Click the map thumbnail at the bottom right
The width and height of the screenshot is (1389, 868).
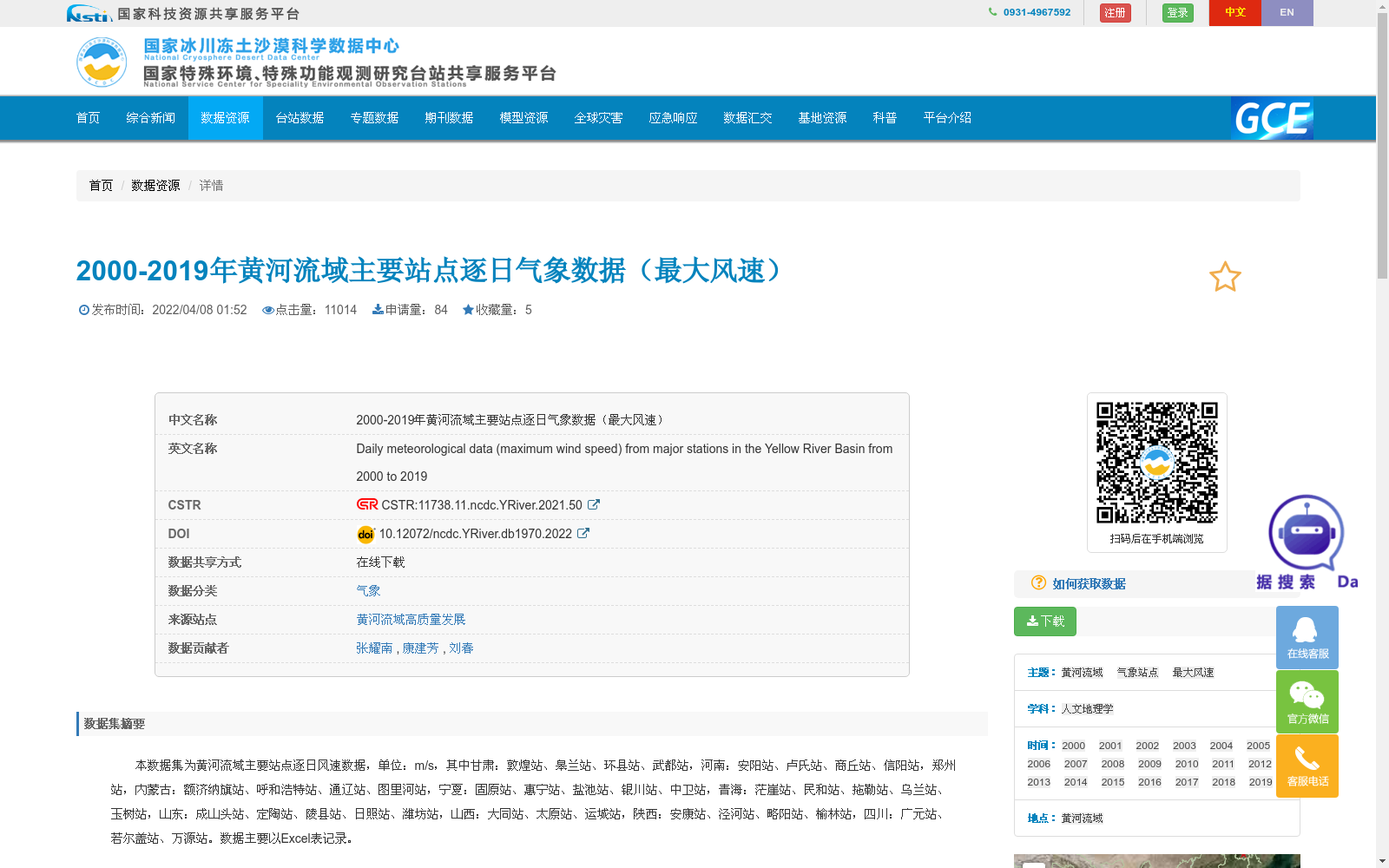tap(1157, 861)
